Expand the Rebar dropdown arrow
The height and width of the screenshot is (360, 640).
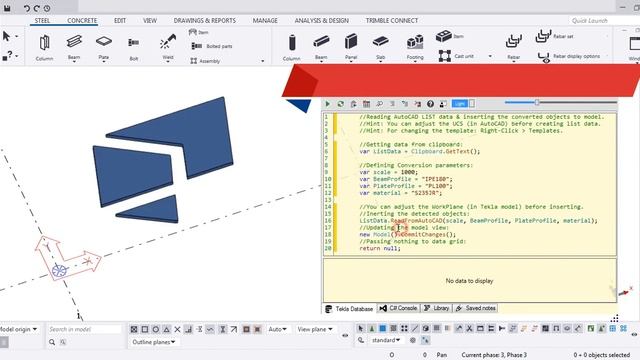point(513,62)
